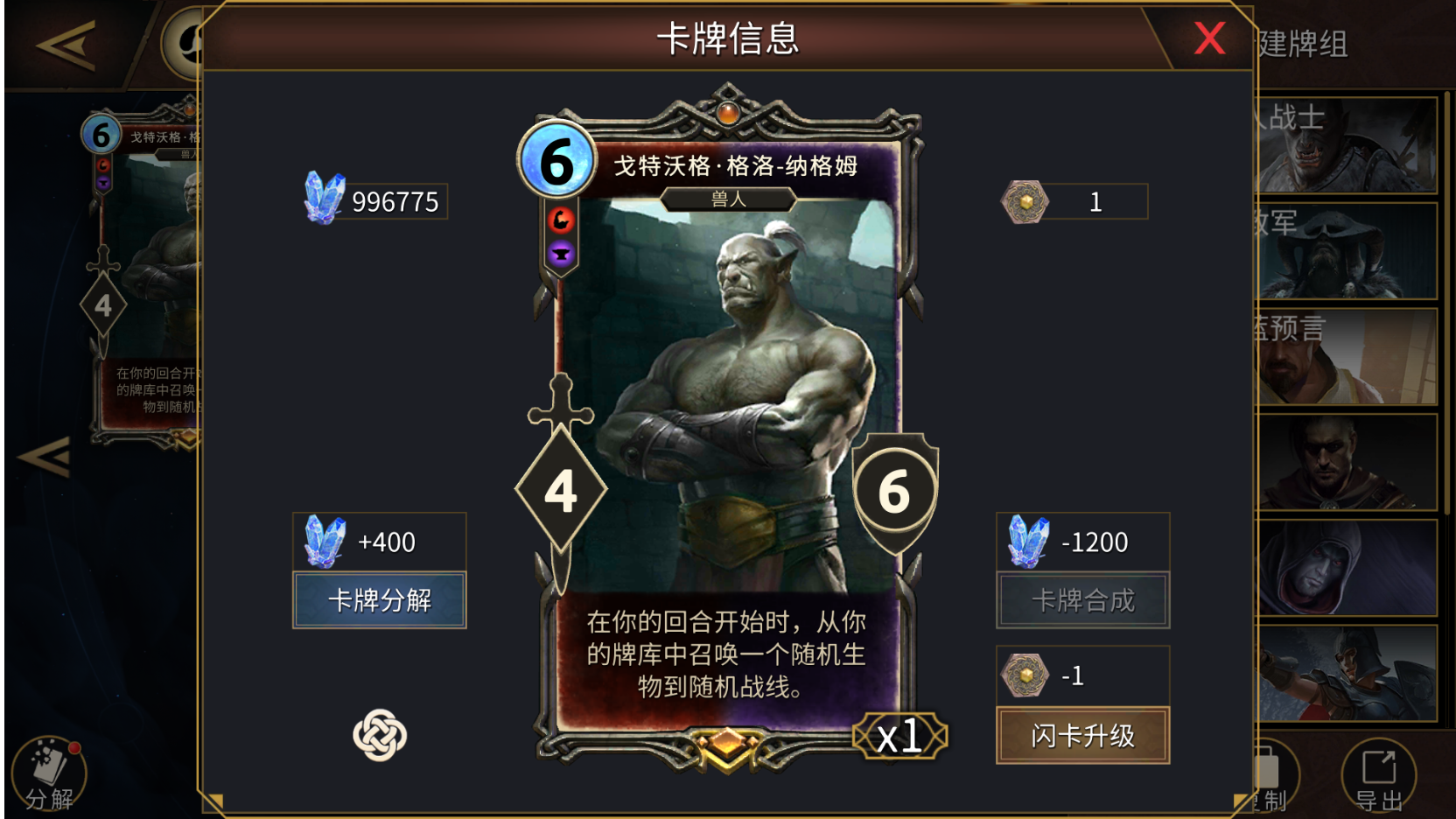Close the 卡牌信息 dialog with red X
The width and height of the screenshot is (1456, 819).
click(x=1209, y=38)
